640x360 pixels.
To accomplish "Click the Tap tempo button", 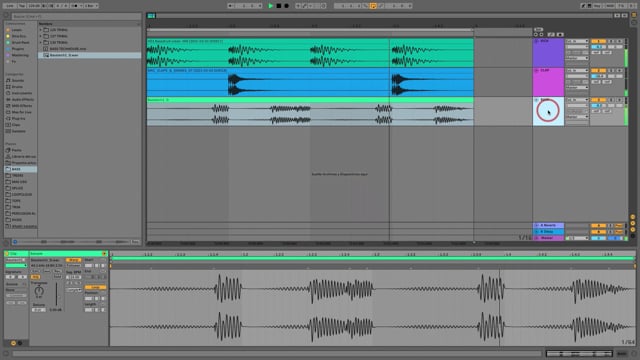I will point(22,6).
